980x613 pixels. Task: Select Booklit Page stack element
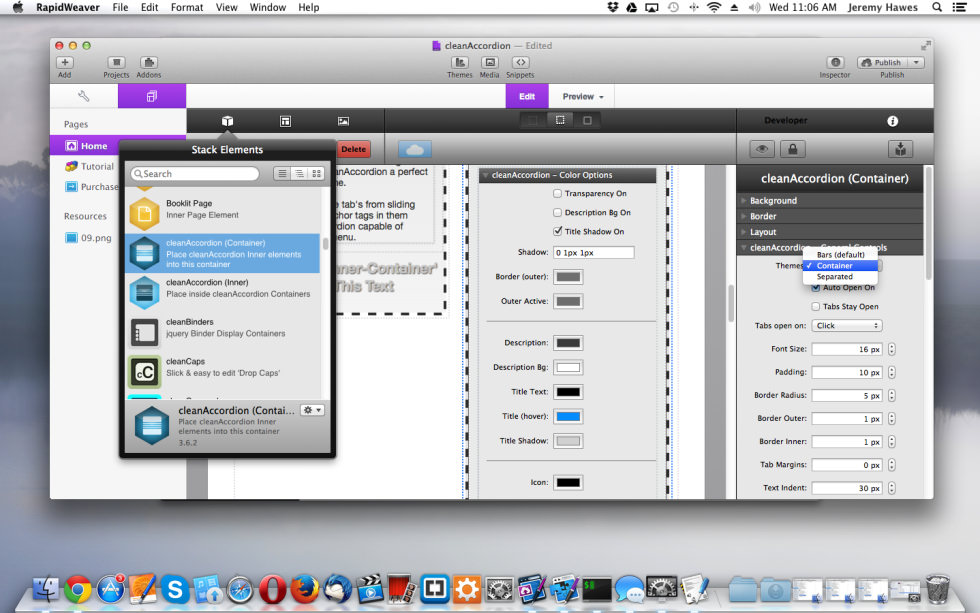click(x=223, y=213)
